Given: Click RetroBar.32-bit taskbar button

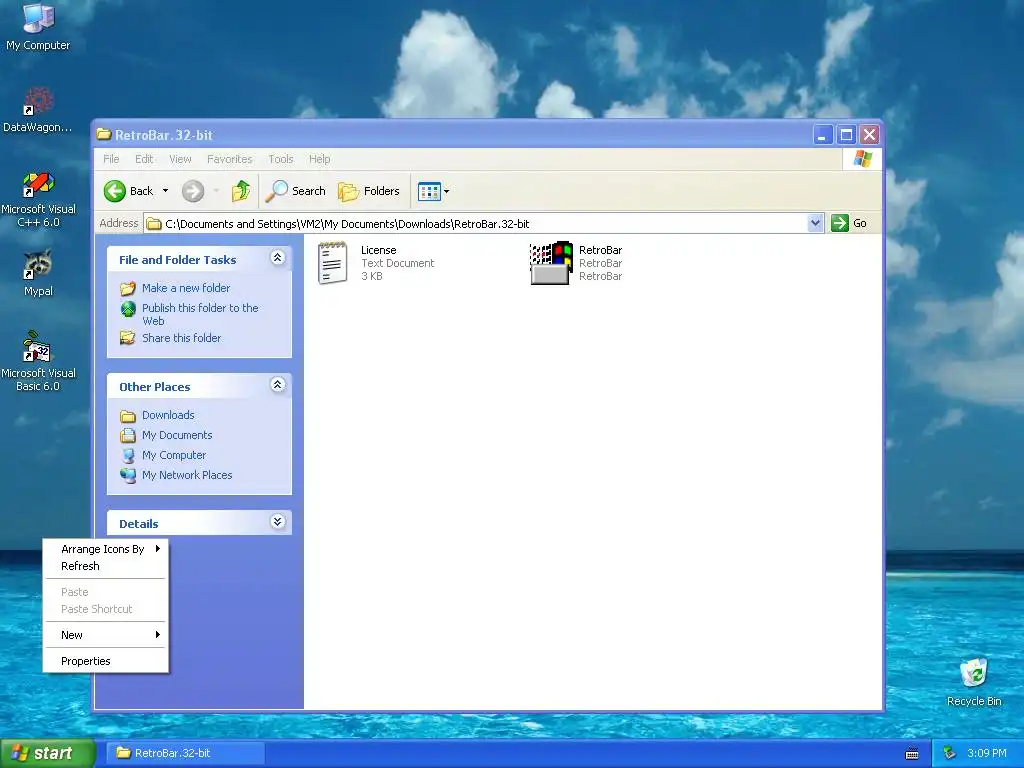Looking at the screenshot, I should pos(186,753).
